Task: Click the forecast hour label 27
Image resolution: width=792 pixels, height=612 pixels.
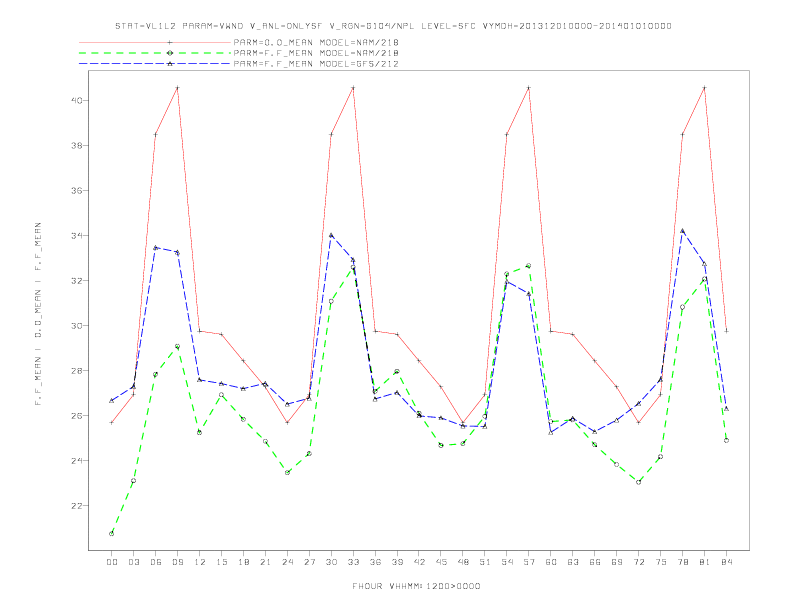Action: pyautogui.click(x=309, y=562)
